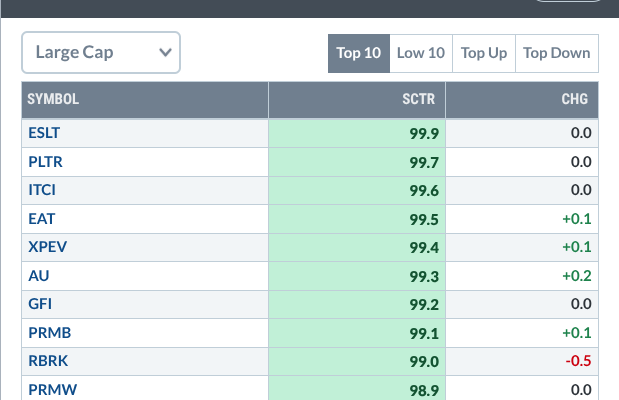Open the ESLT symbol link
The image size is (619, 400).
pyautogui.click(x=44, y=133)
